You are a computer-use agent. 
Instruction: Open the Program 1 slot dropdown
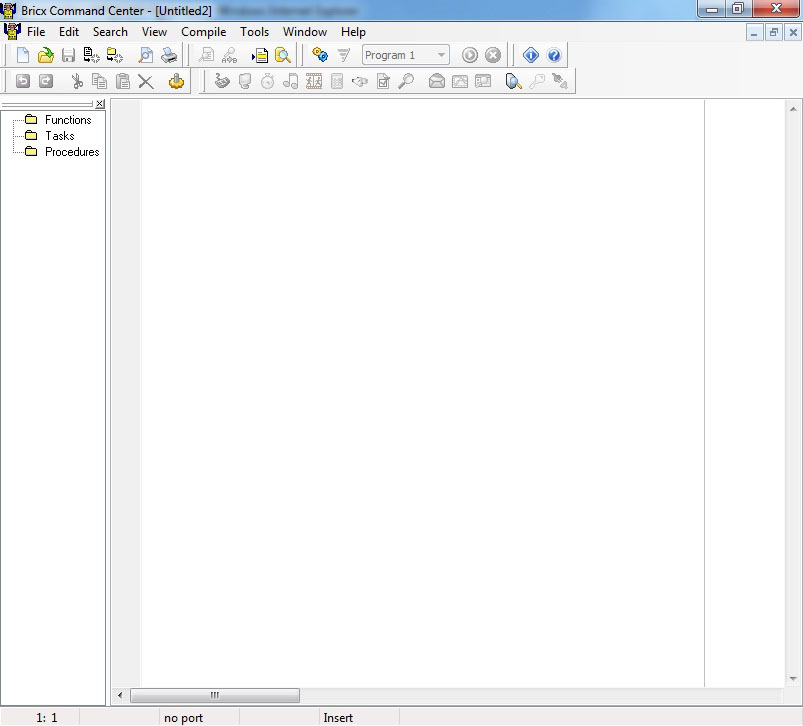coord(406,55)
